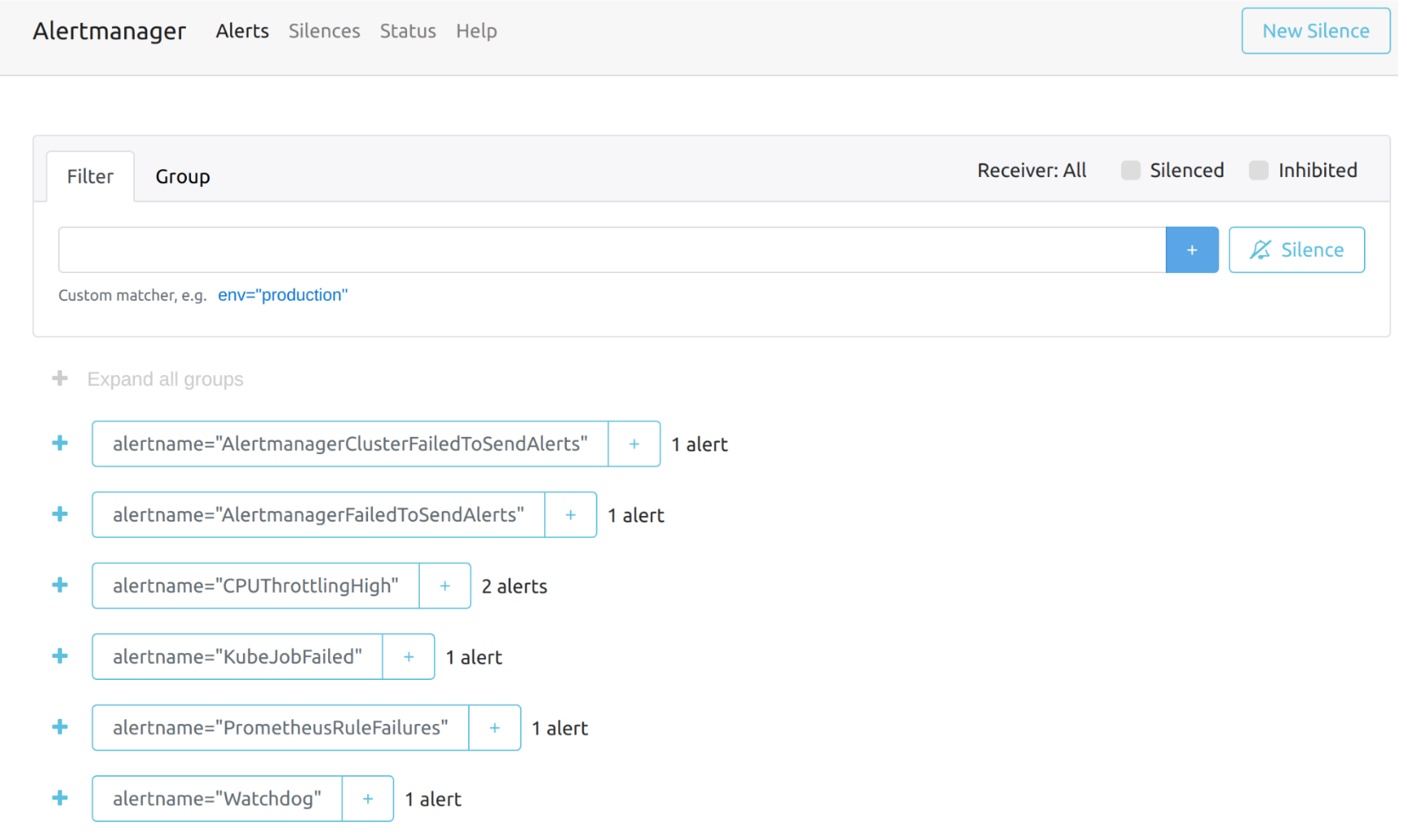
Task: Expand the Watchdog alert group
Action: pos(59,798)
